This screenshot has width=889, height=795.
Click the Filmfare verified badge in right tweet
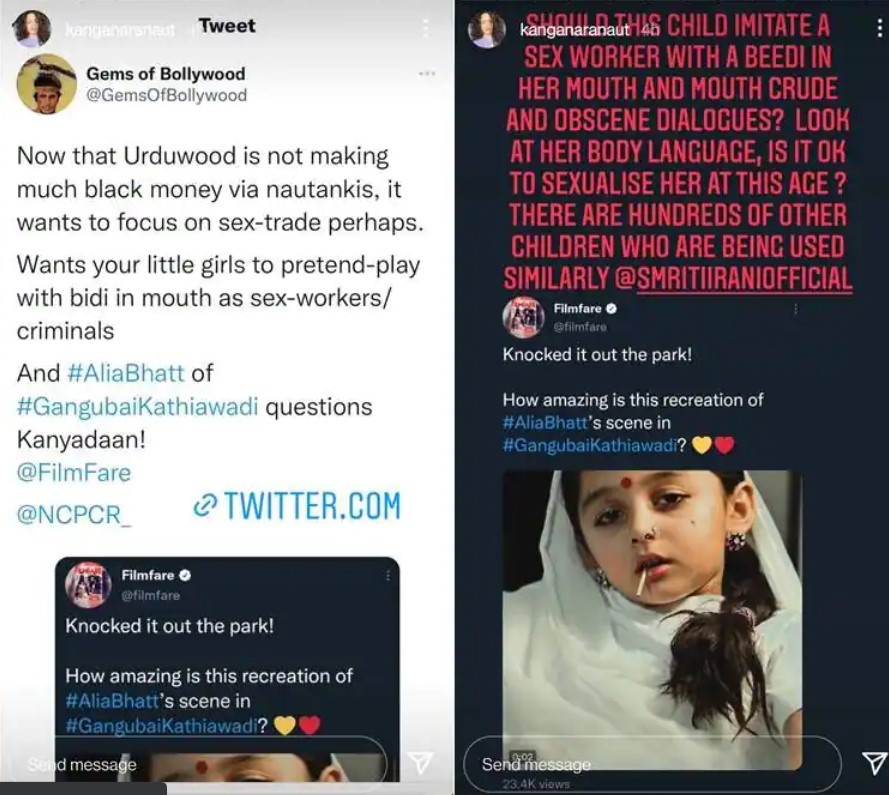click(x=611, y=309)
